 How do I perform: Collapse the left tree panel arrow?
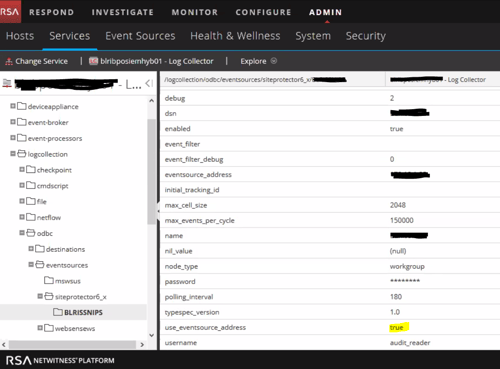[x=149, y=83]
